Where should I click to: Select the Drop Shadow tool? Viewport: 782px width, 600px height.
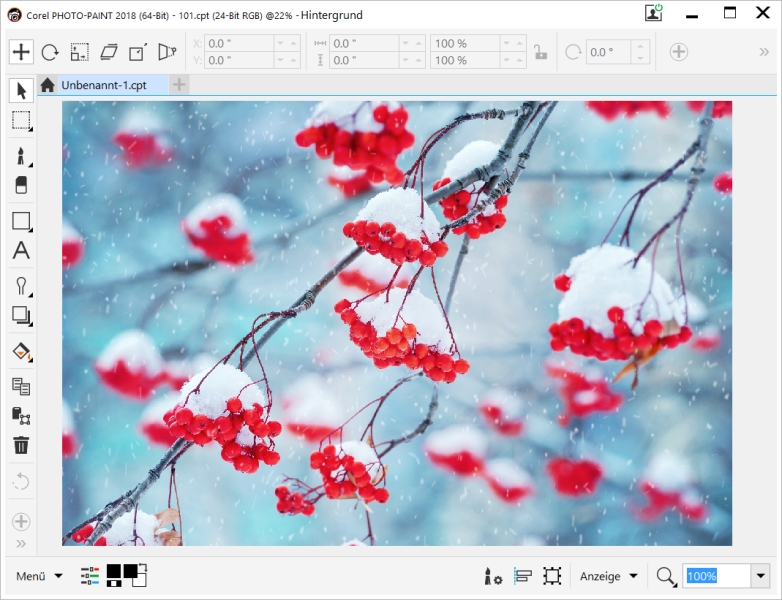point(21,316)
